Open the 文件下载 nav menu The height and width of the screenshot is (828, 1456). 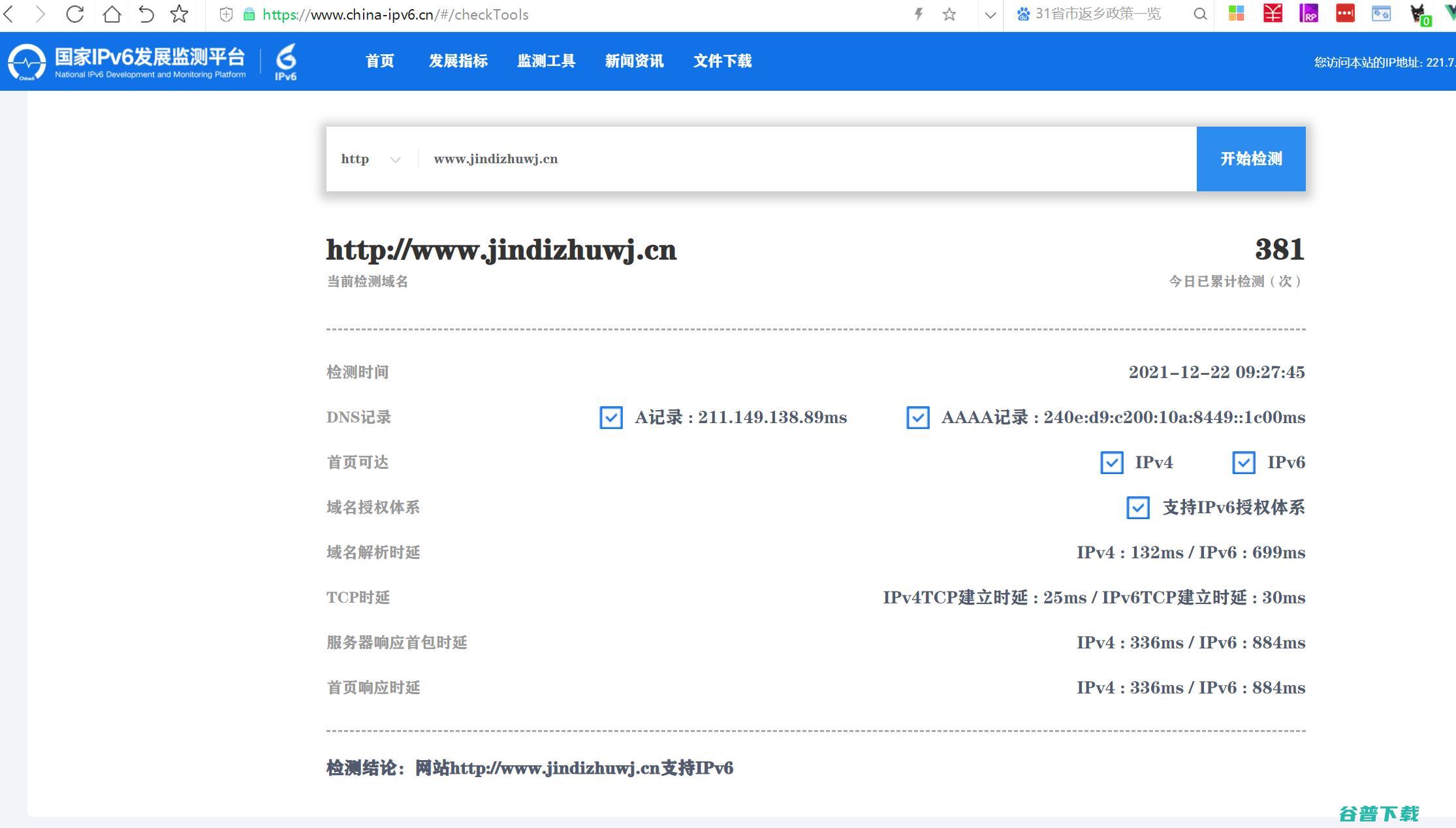(722, 61)
